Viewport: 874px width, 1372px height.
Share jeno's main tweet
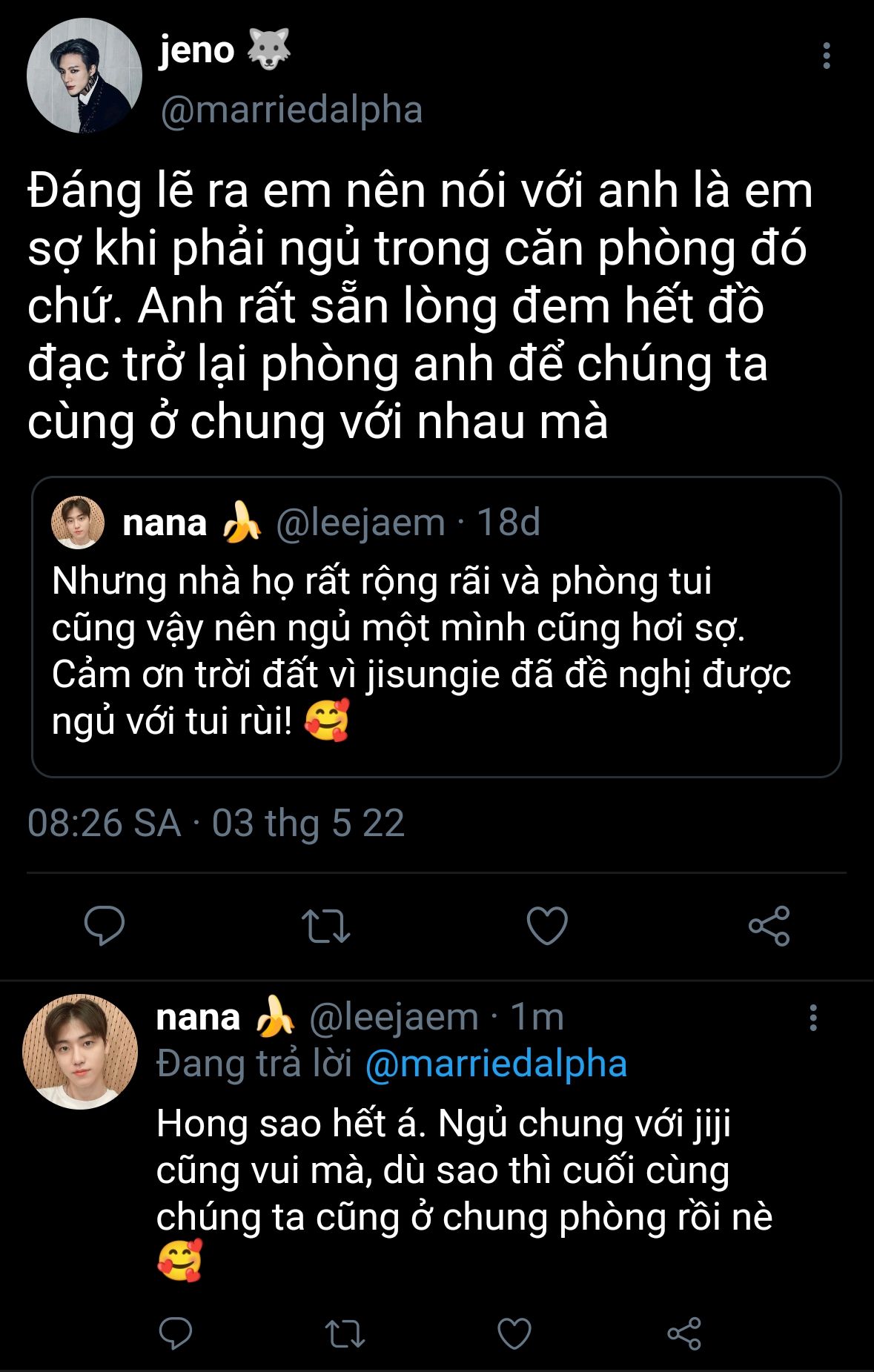tap(769, 926)
